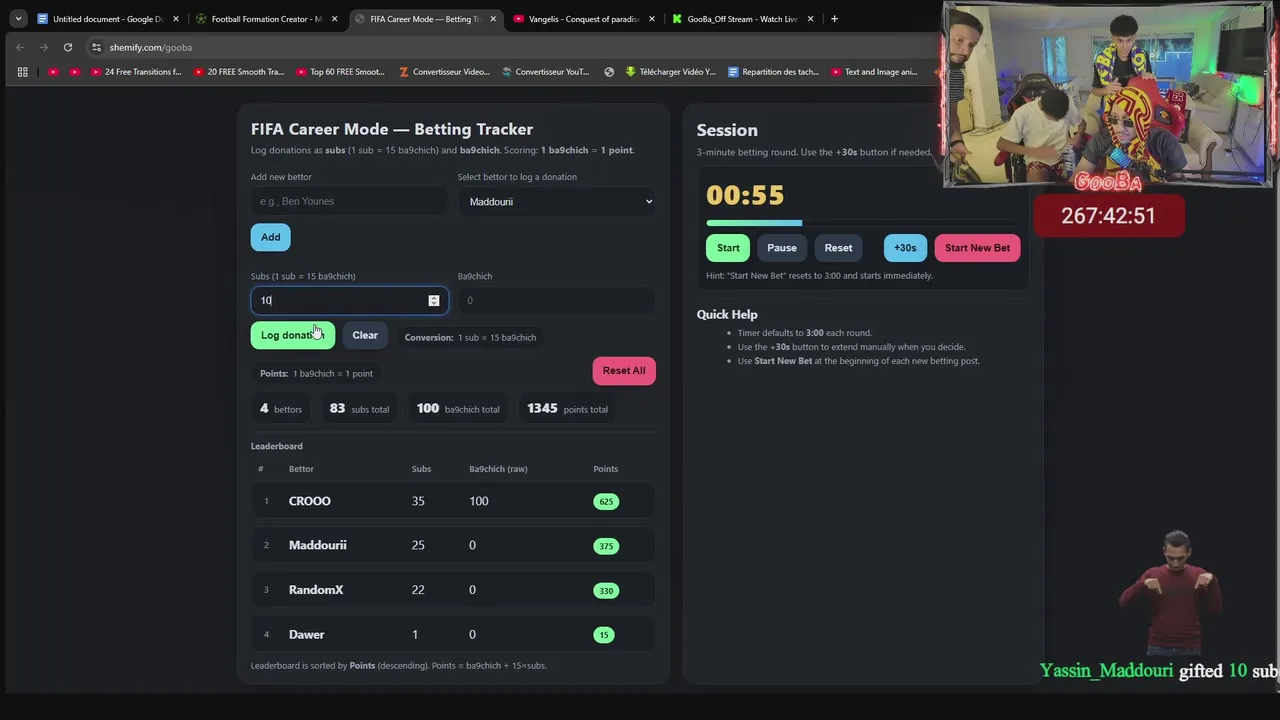Click the Ba9chich amount input field
Image resolution: width=1280 pixels, height=720 pixels.
(x=557, y=300)
